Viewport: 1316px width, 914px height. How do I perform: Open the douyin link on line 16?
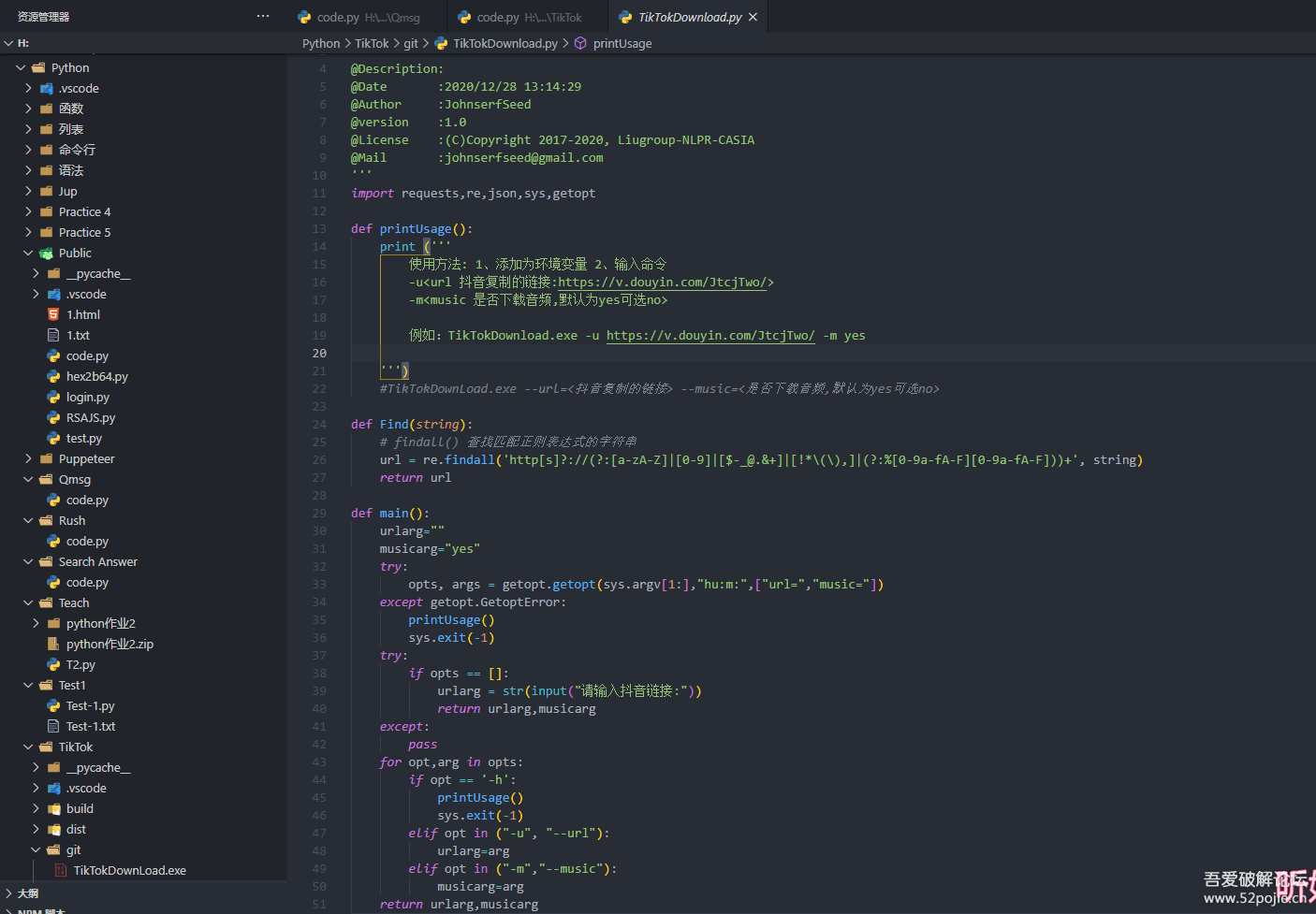pos(662,282)
